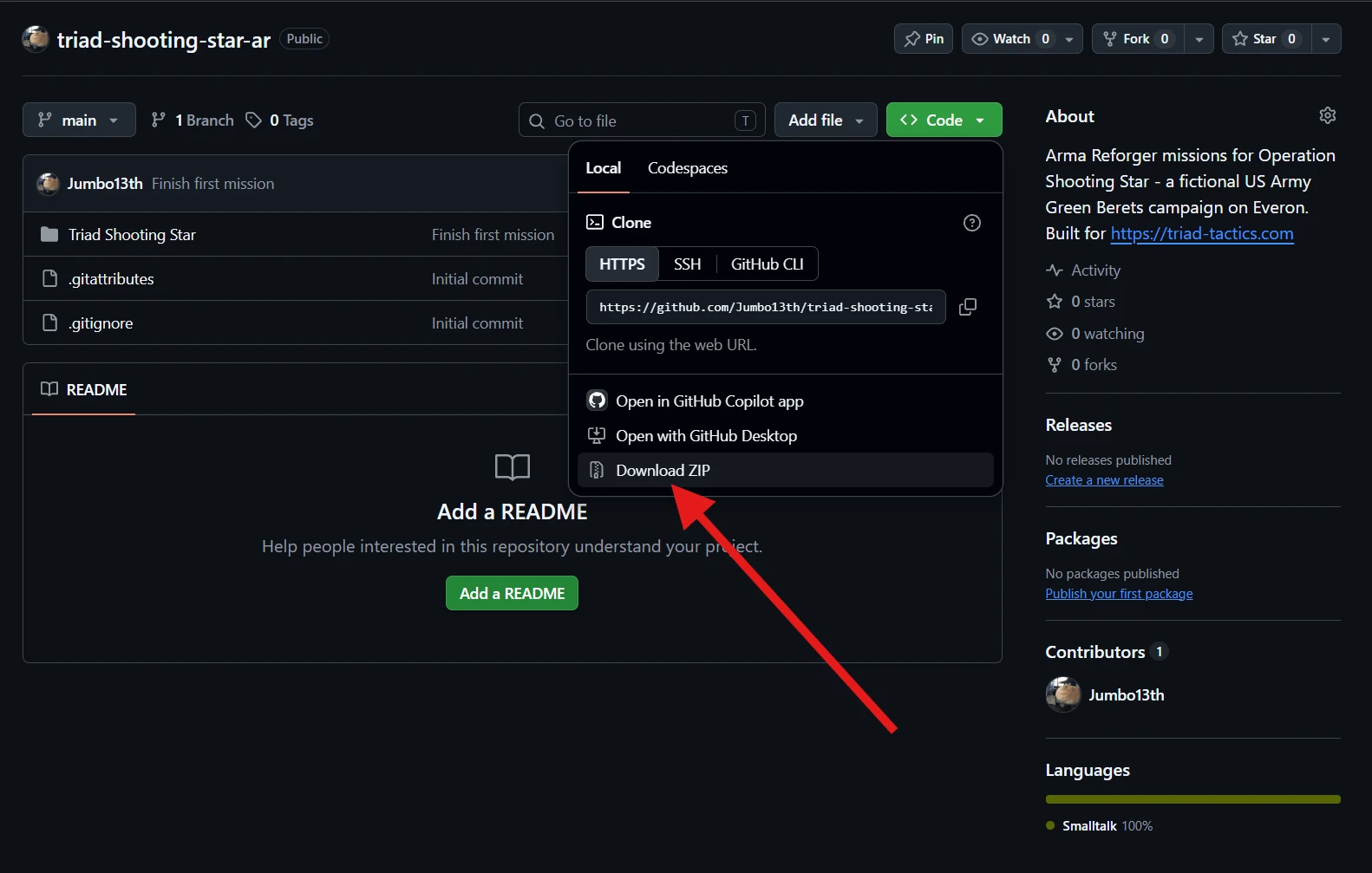View the 0 stars list
This screenshot has width=1372, height=873.
click(x=1081, y=302)
